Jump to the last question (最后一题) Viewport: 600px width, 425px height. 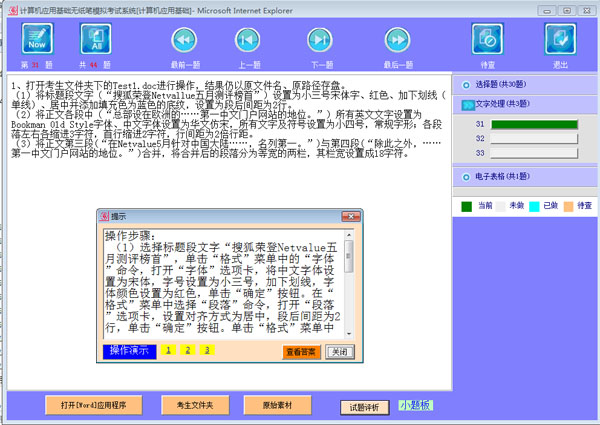397,39
